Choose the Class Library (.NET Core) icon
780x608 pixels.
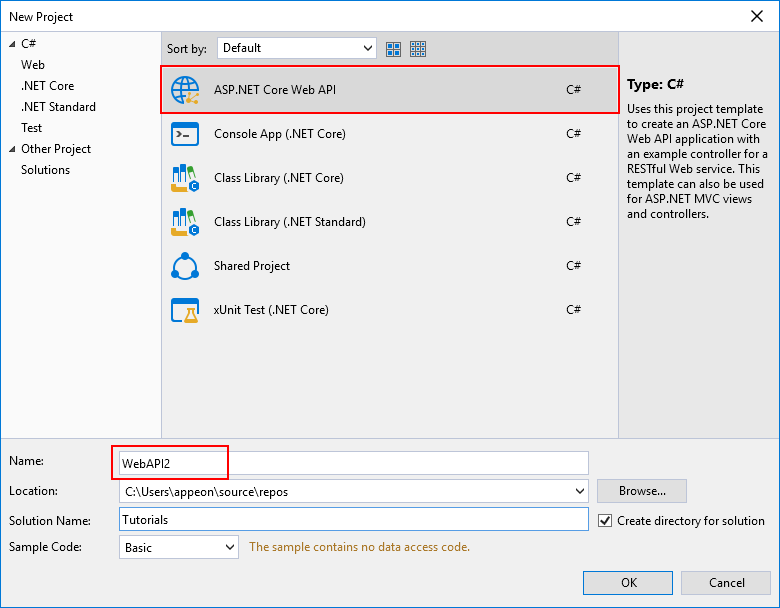point(186,178)
